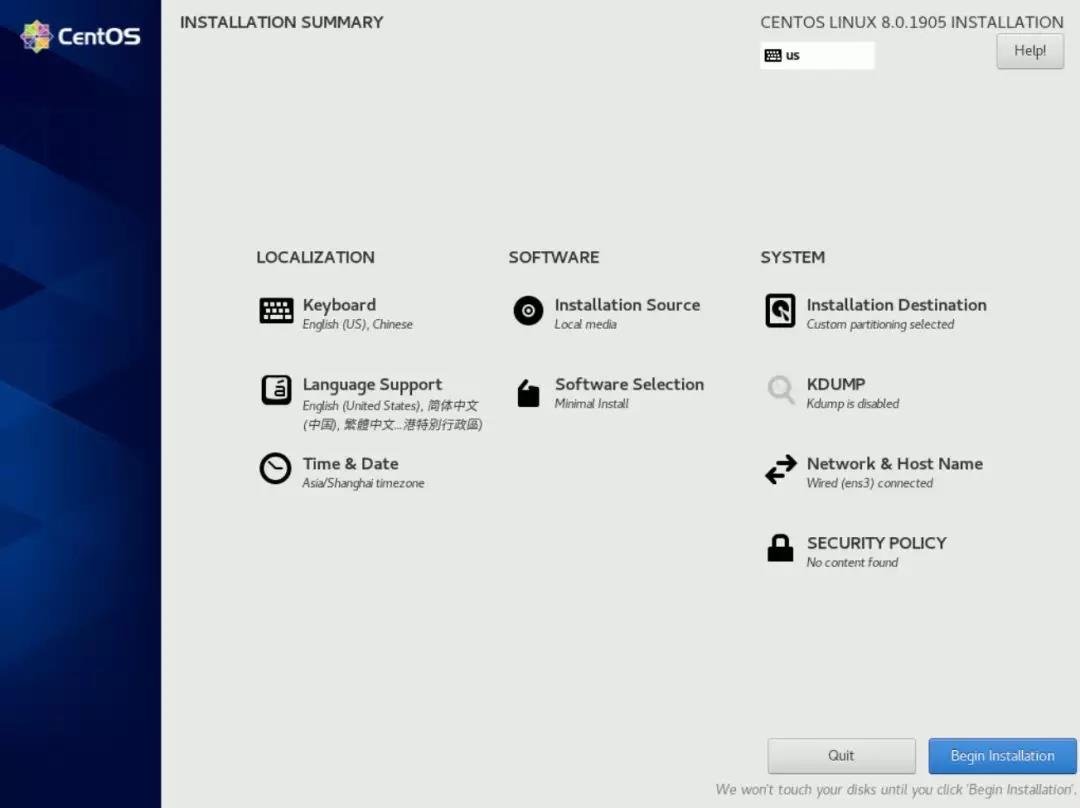1080x808 pixels.
Task: Open the Keyboard layout icon
Action: pos(276,311)
